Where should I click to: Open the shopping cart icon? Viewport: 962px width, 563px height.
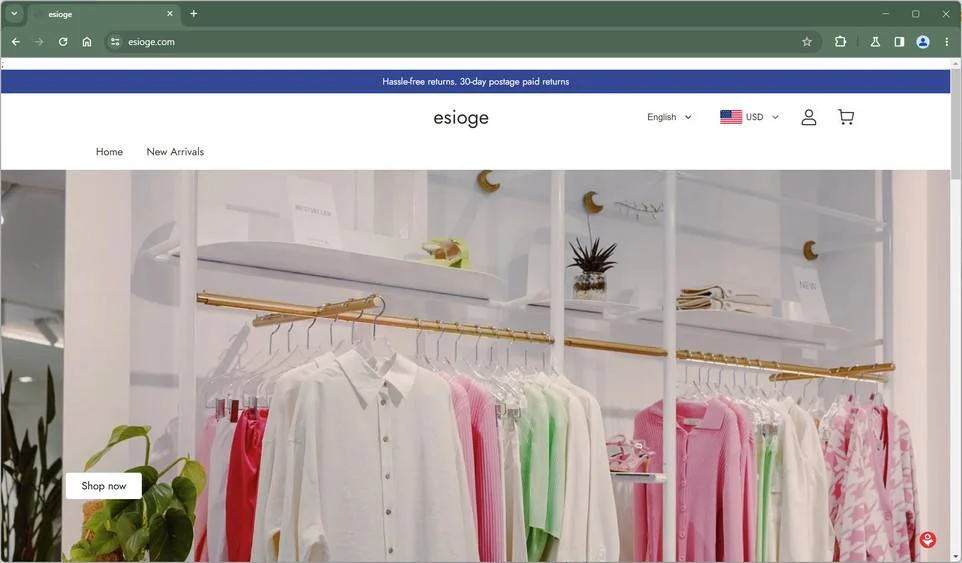pyautogui.click(x=846, y=117)
